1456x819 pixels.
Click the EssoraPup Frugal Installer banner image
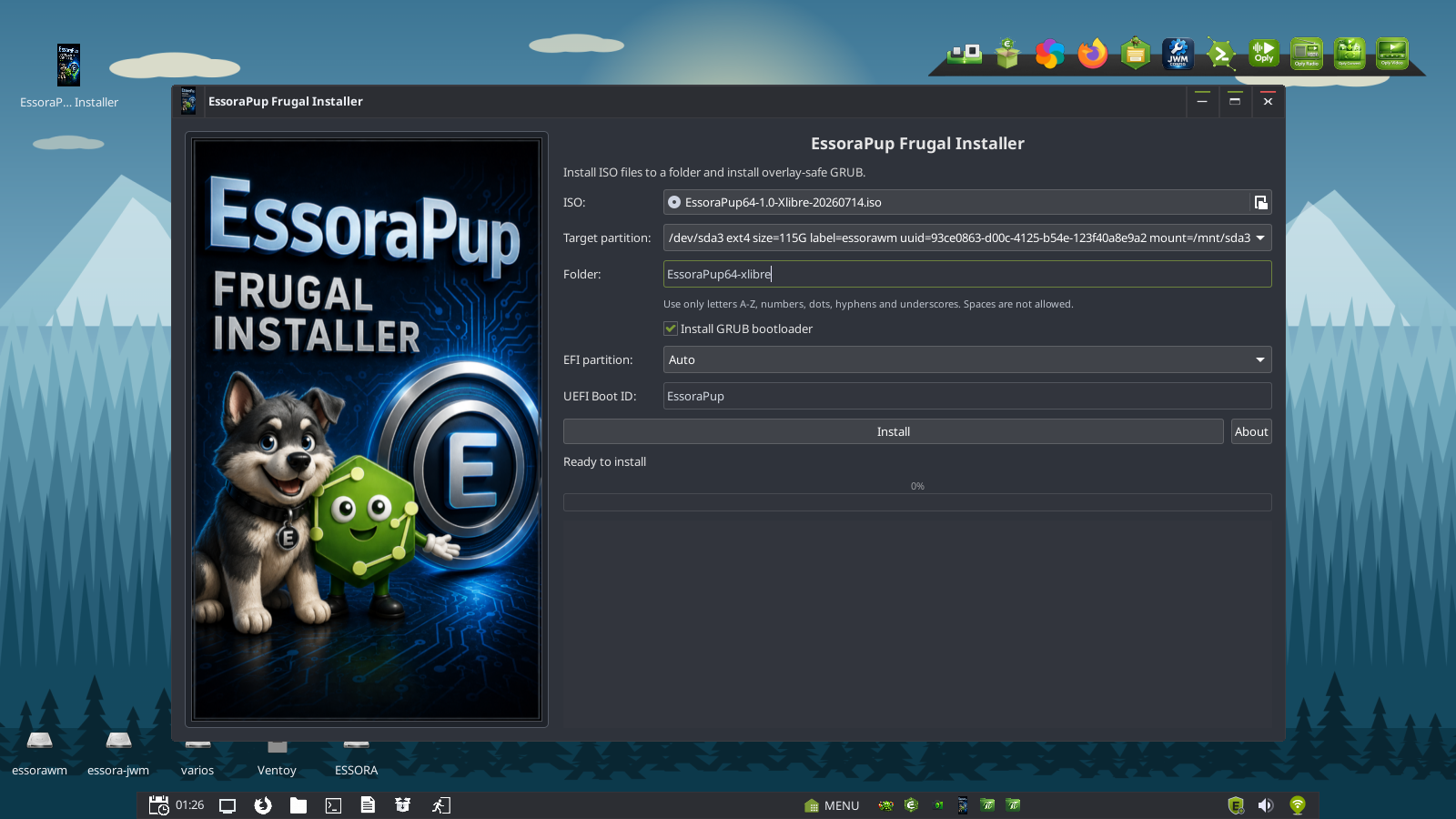(367, 430)
